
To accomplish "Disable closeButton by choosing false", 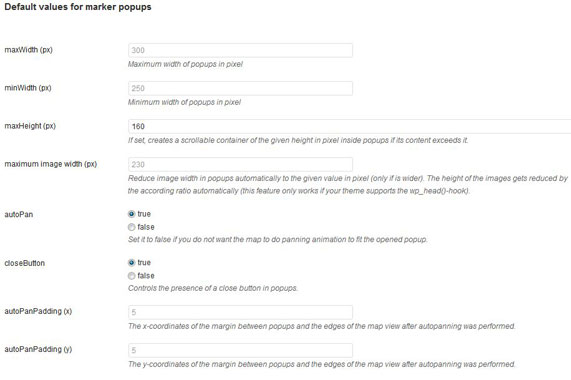I will [x=131, y=276].
